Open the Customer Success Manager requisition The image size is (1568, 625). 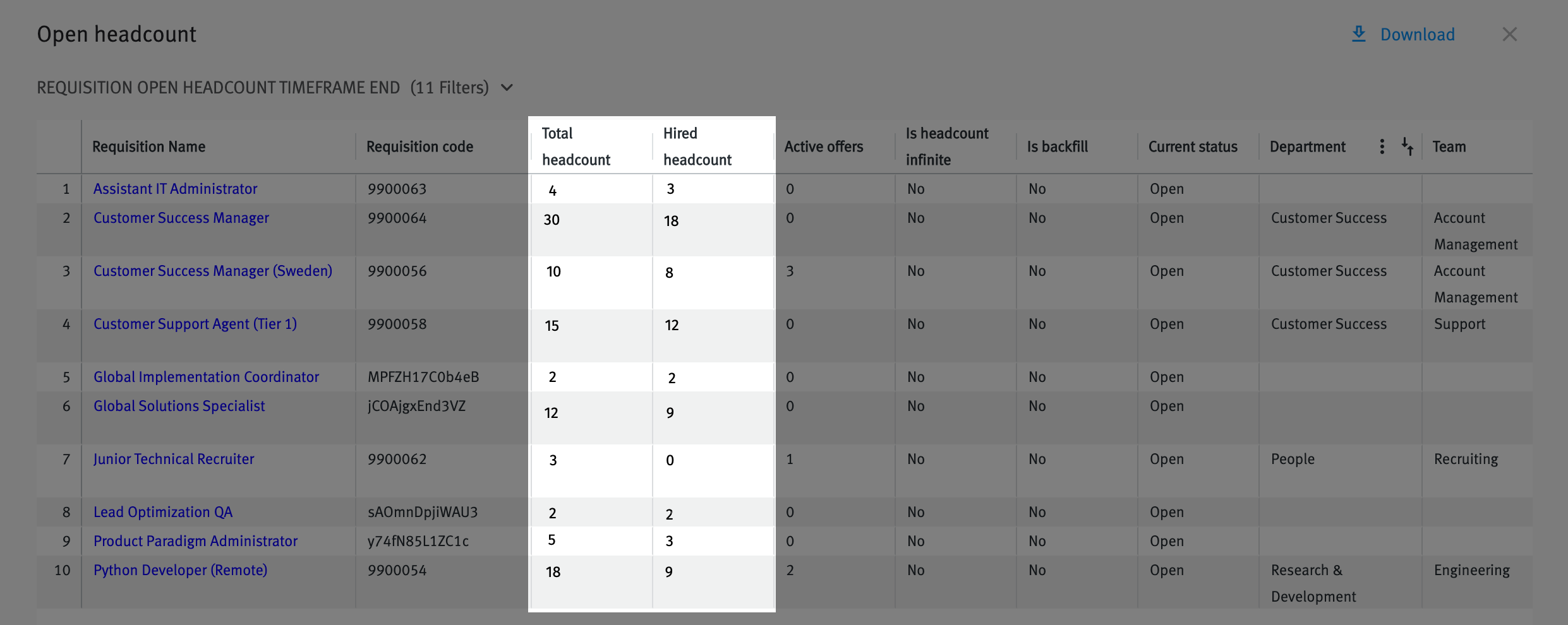click(x=181, y=217)
